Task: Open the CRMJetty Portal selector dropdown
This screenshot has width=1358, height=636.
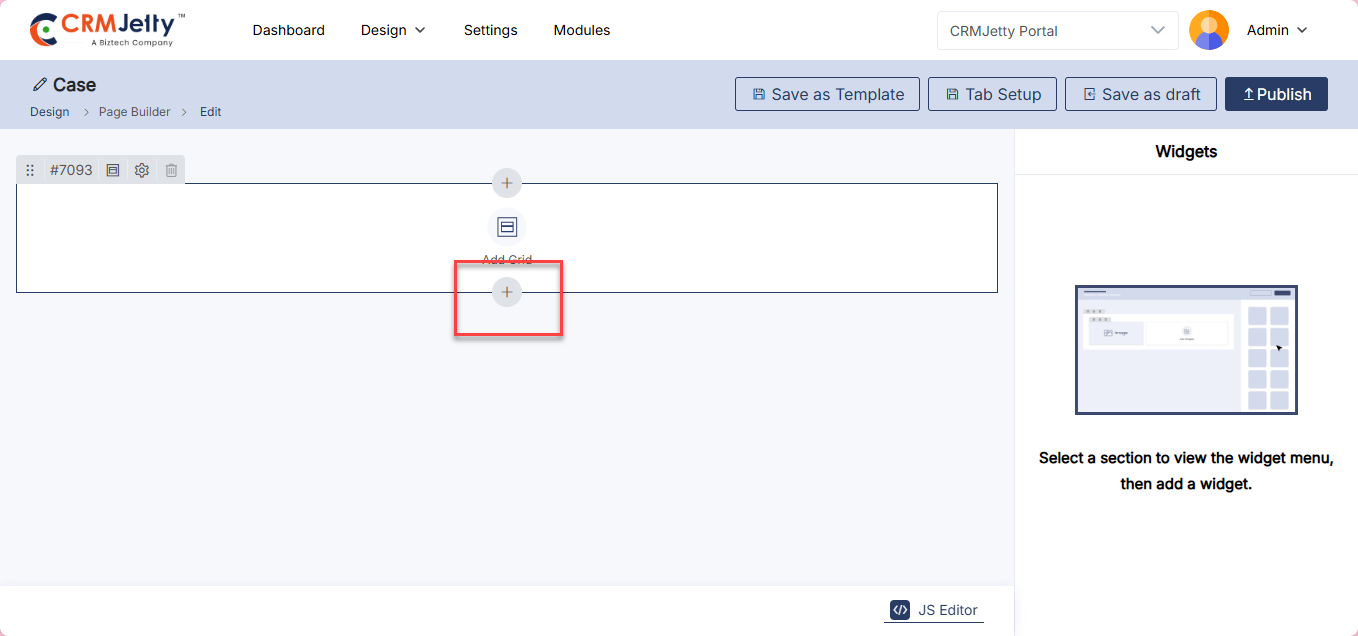Action: (x=1057, y=30)
